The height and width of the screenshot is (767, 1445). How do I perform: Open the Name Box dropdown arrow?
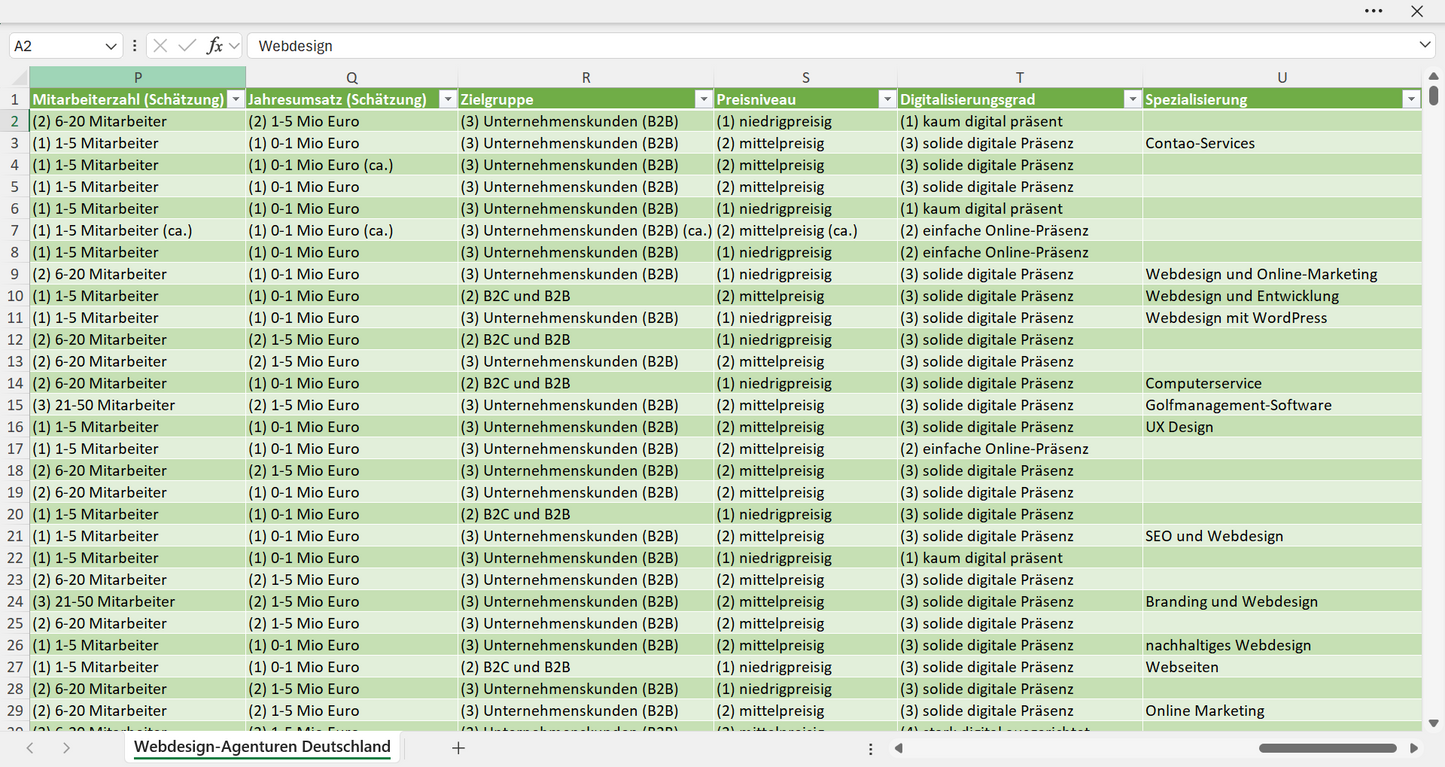[110, 46]
